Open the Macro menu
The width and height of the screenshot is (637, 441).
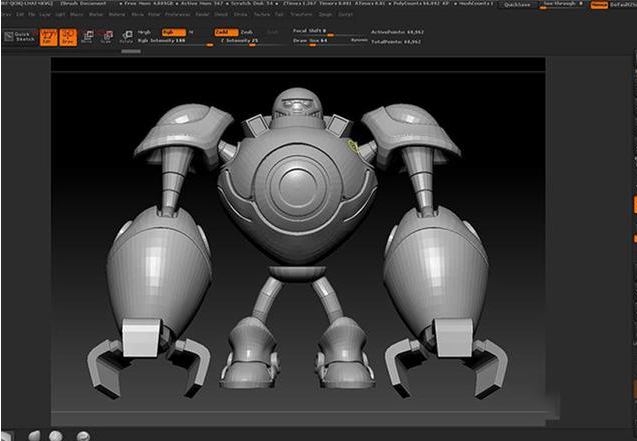click(76, 14)
